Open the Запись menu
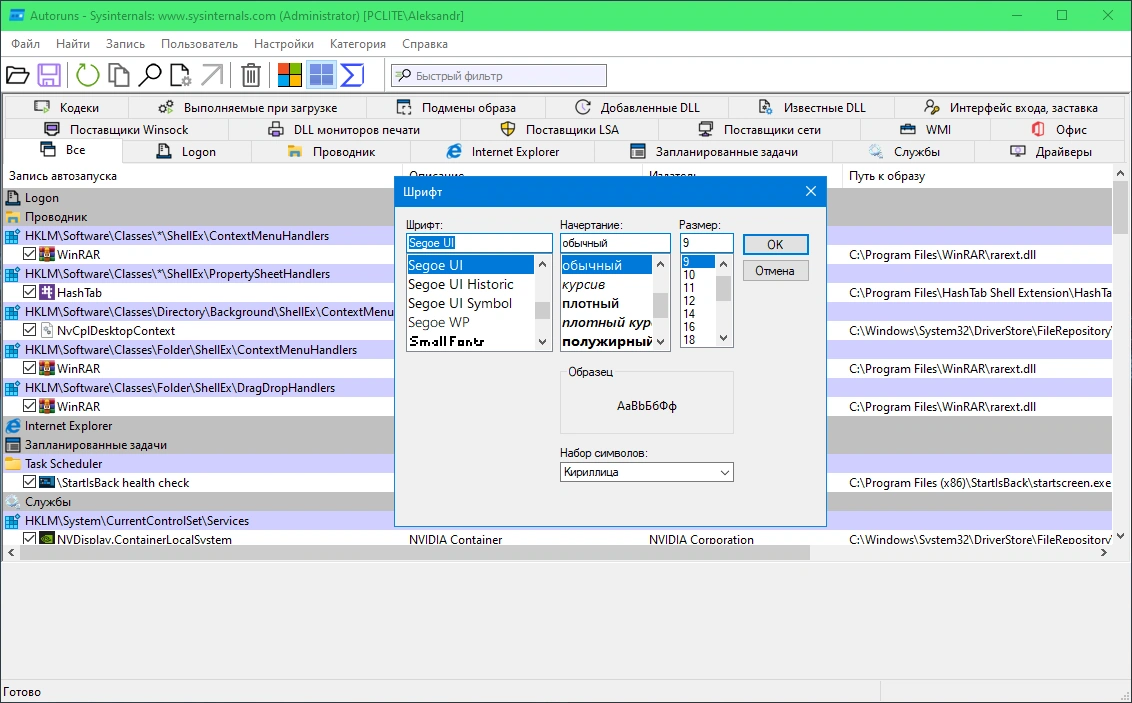The height and width of the screenshot is (703, 1132). click(x=125, y=44)
